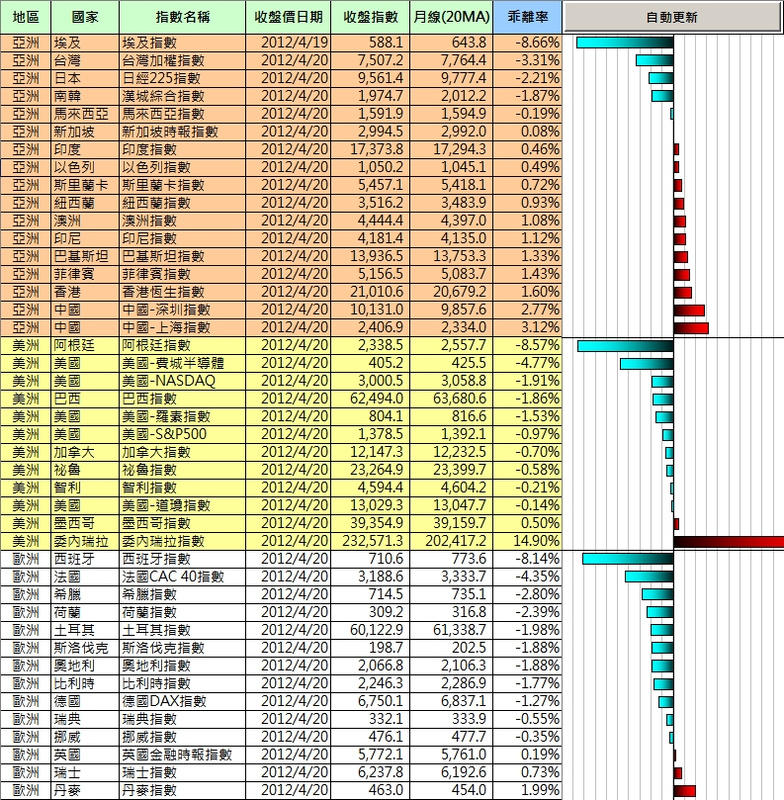Click the 斯里蘭卡指數 cell
This screenshot has height=800, width=784.
point(182,185)
